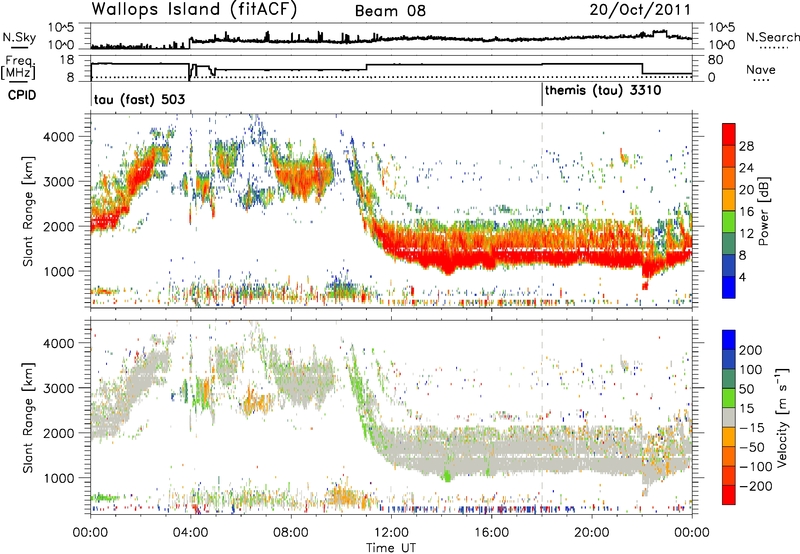Click the Velocity colorbar tick '200'
Screen dimensions: 800x554
750,350
